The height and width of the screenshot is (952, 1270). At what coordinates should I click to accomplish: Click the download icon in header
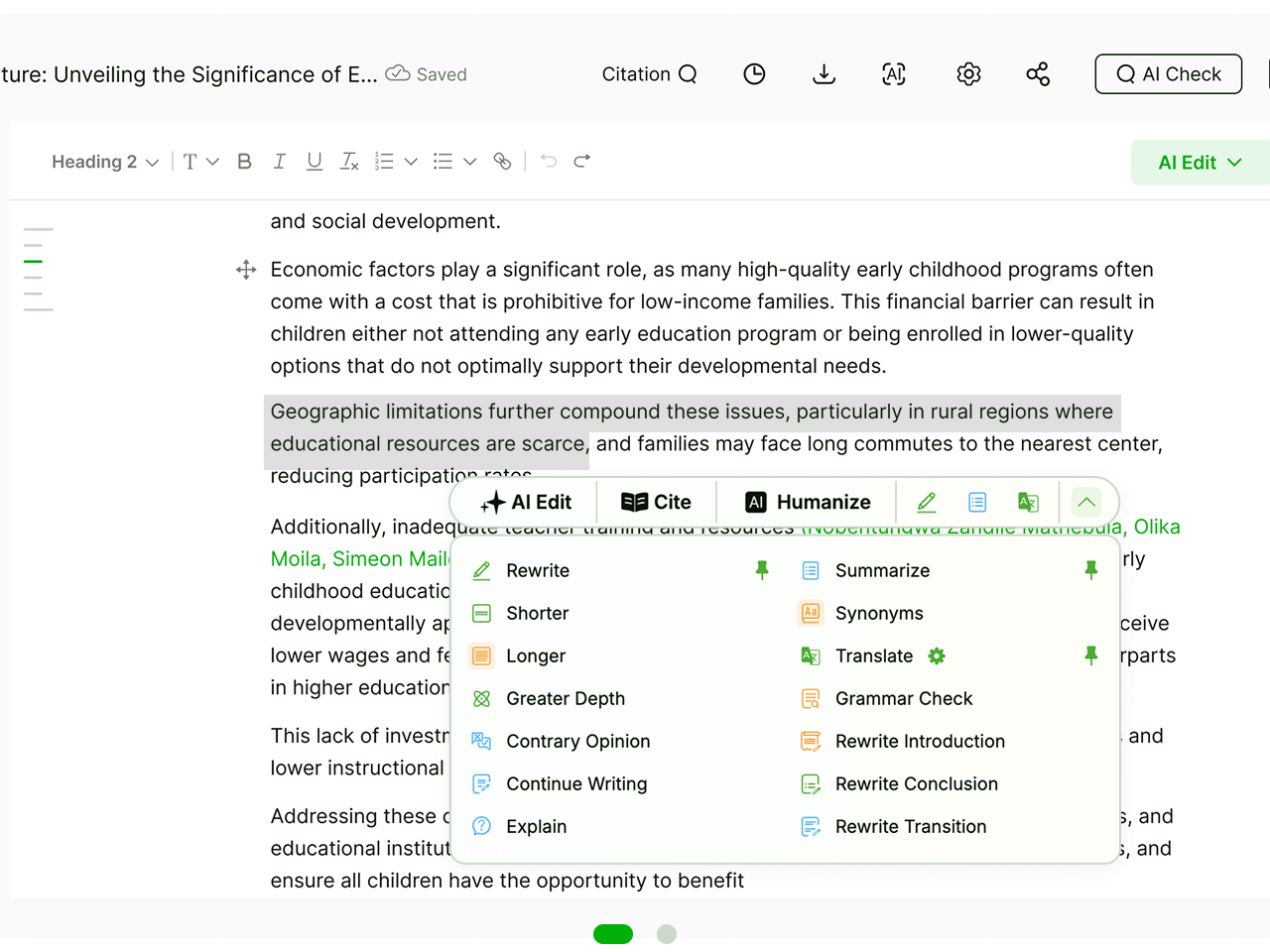824,74
